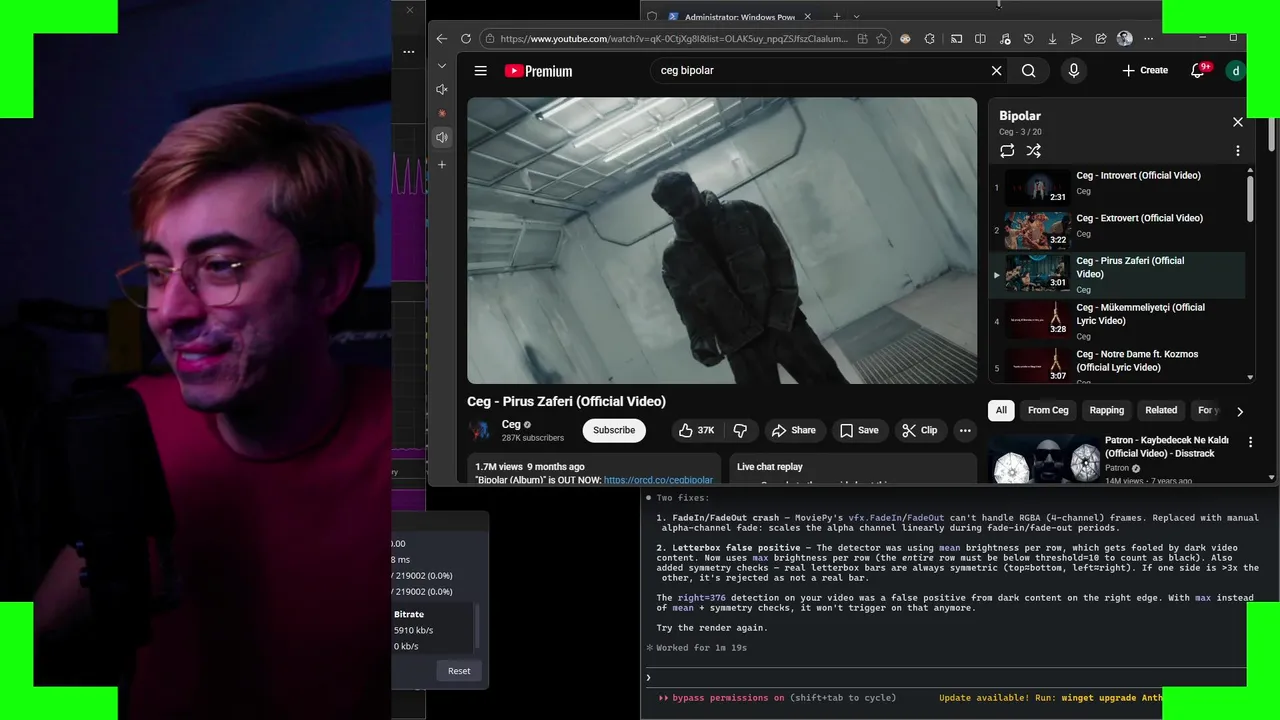Open Windows Terminal tab dropdown arrow
Viewport: 1280px width, 720px height.
click(857, 17)
